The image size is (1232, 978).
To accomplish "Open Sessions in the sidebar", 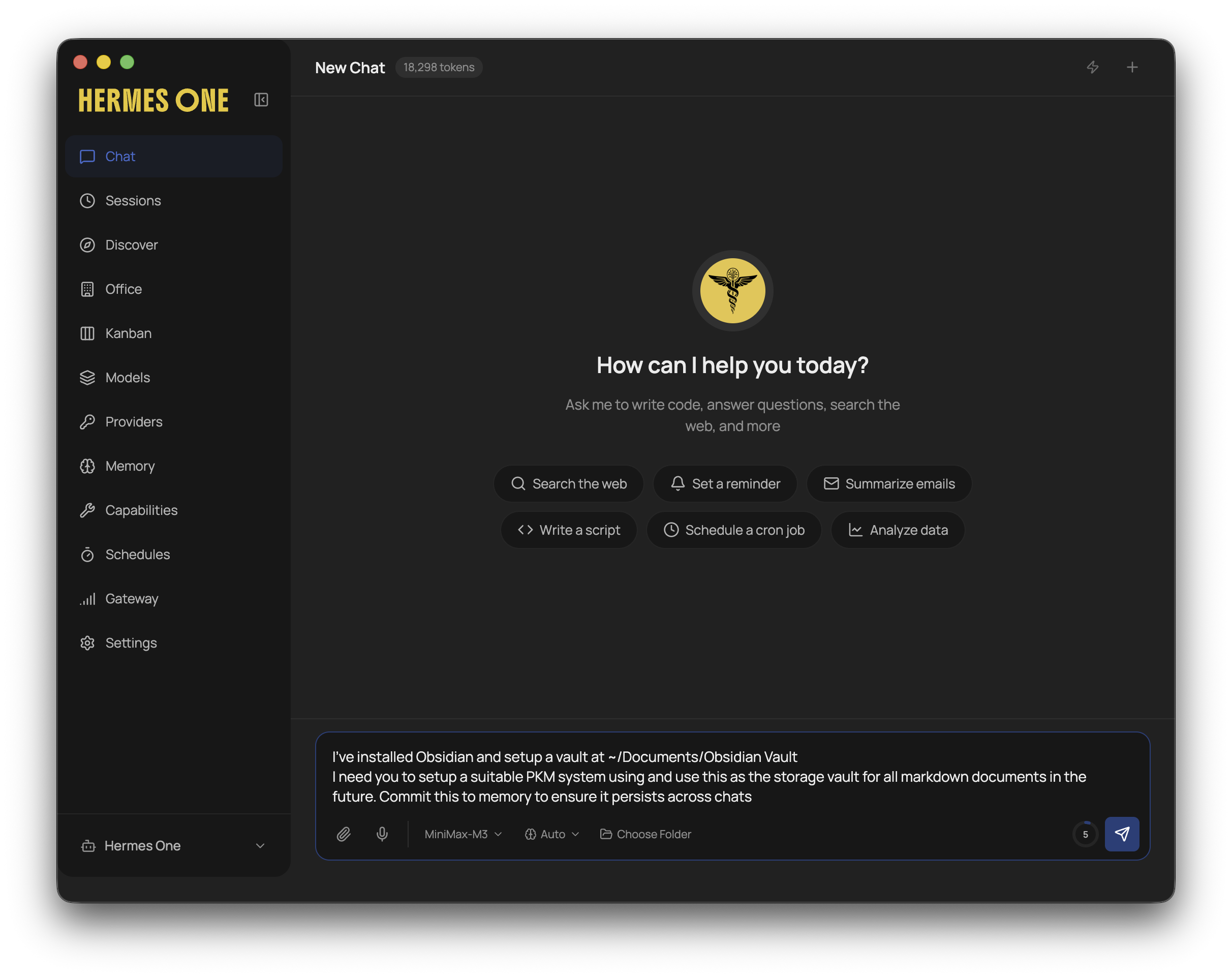I will [x=174, y=201].
